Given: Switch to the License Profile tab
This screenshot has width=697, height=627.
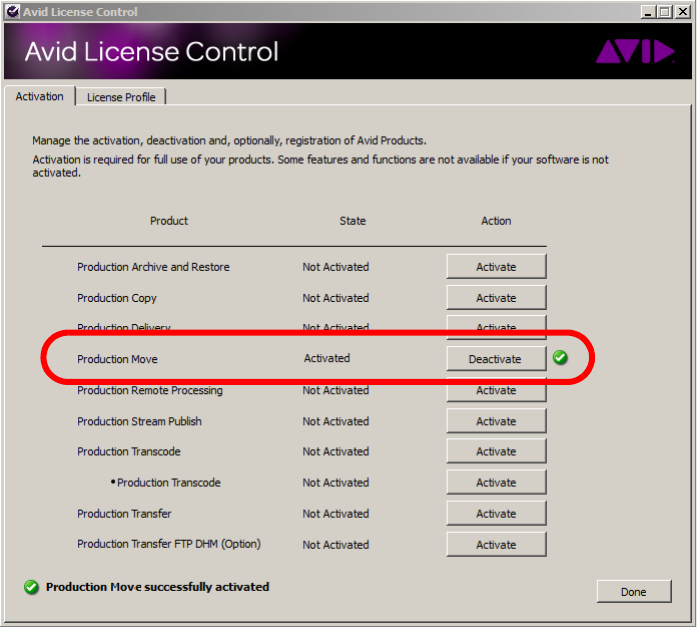Looking at the screenshot, I should point(121,97).
